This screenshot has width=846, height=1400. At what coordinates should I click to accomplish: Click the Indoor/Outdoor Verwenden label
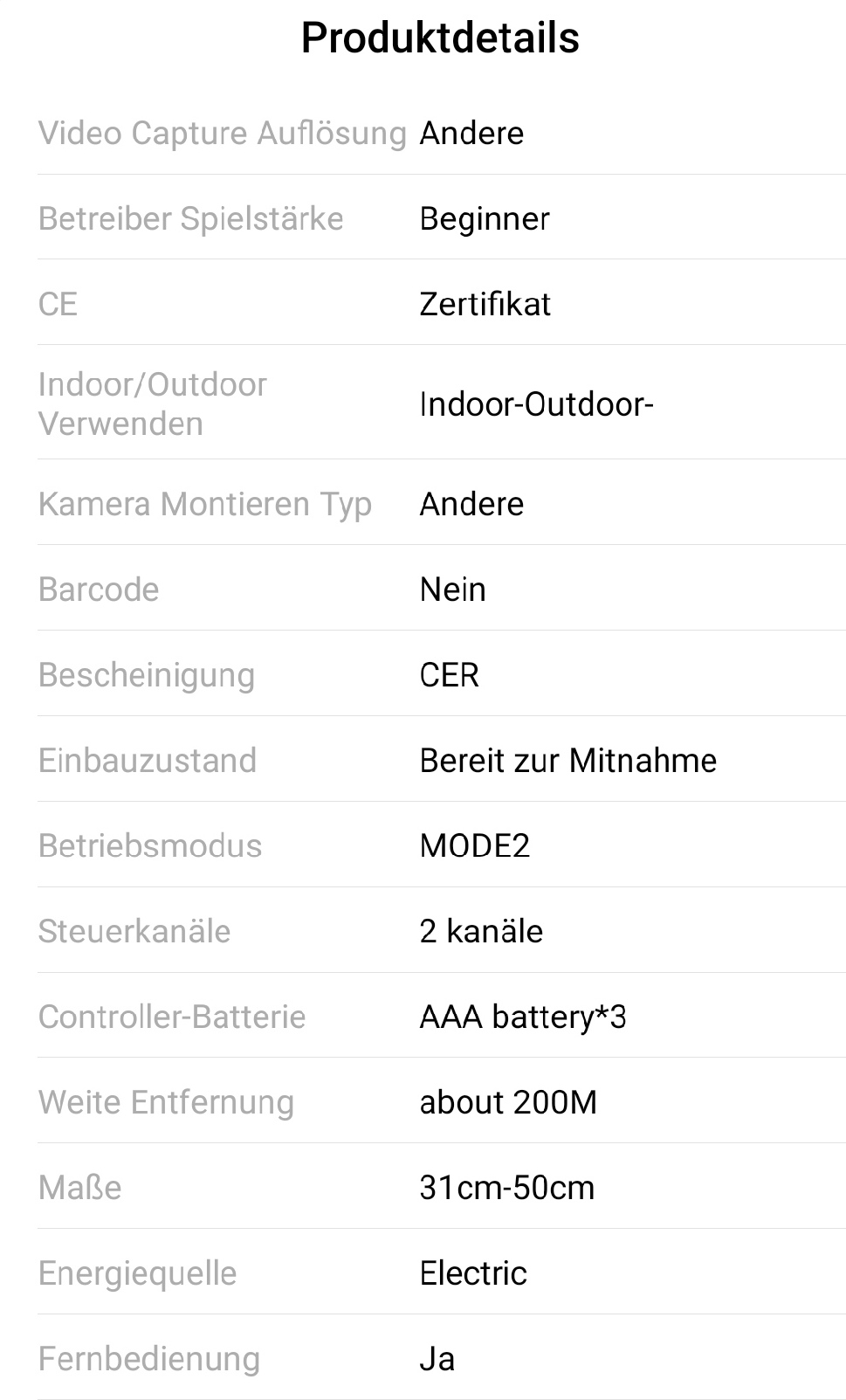click(x=153, y=403)
